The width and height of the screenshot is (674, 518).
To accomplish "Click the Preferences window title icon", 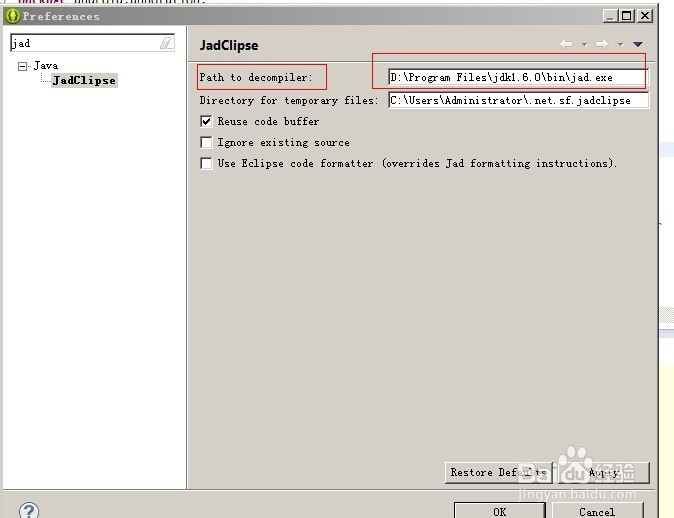I will pos(12,16).
